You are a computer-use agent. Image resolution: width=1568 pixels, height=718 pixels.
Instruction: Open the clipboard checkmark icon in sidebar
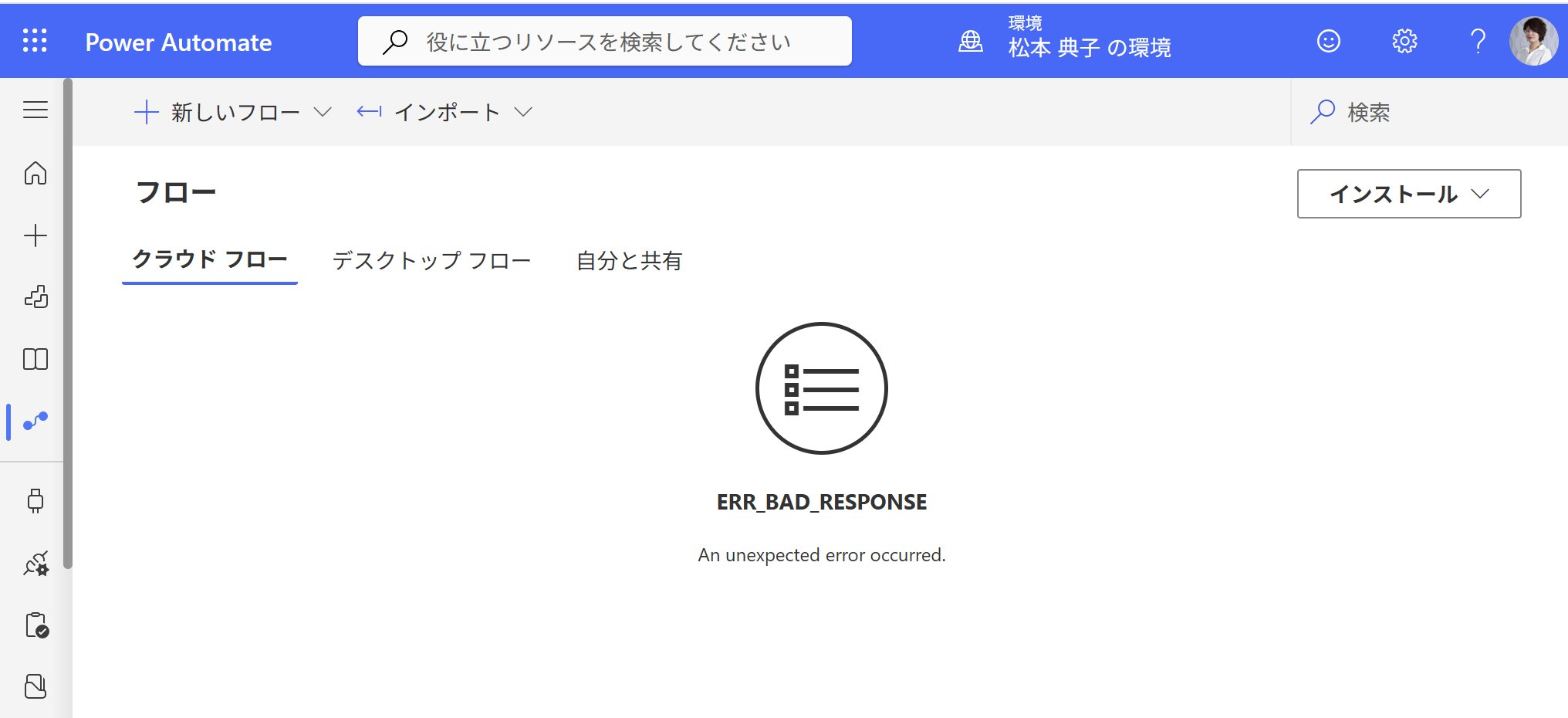pyautogui.click(x=36, y=625)
